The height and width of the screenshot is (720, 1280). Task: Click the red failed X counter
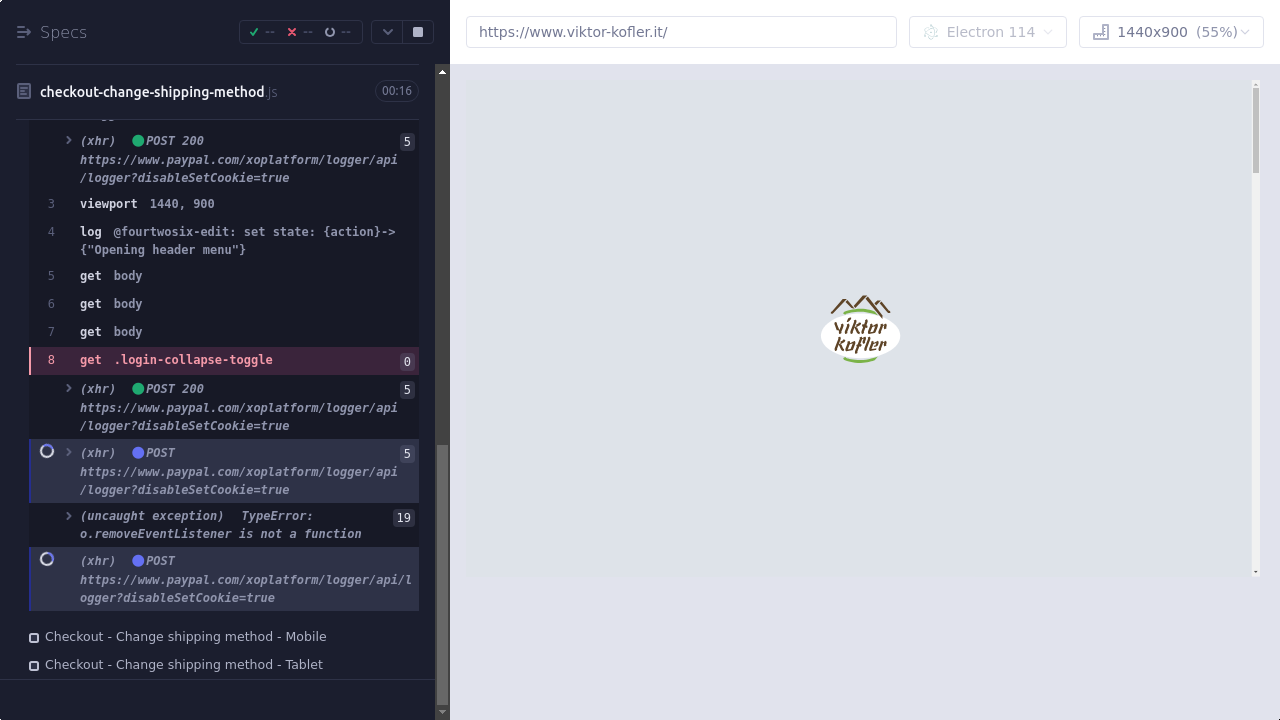(292, 32)
